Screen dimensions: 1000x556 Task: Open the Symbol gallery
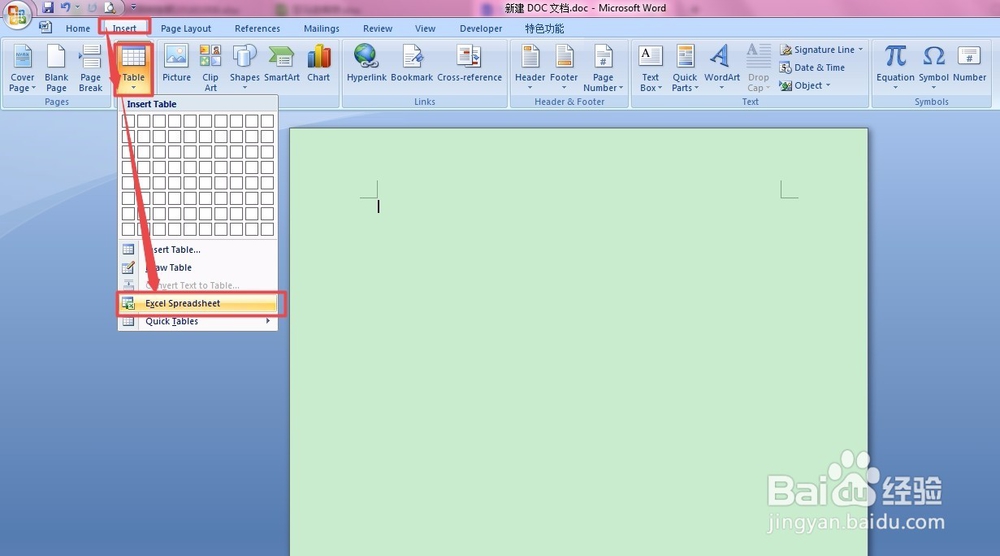(934, 67)
